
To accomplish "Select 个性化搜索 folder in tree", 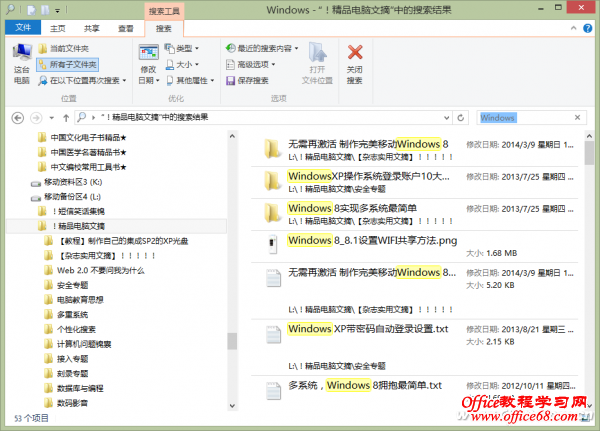I will 70,329.
